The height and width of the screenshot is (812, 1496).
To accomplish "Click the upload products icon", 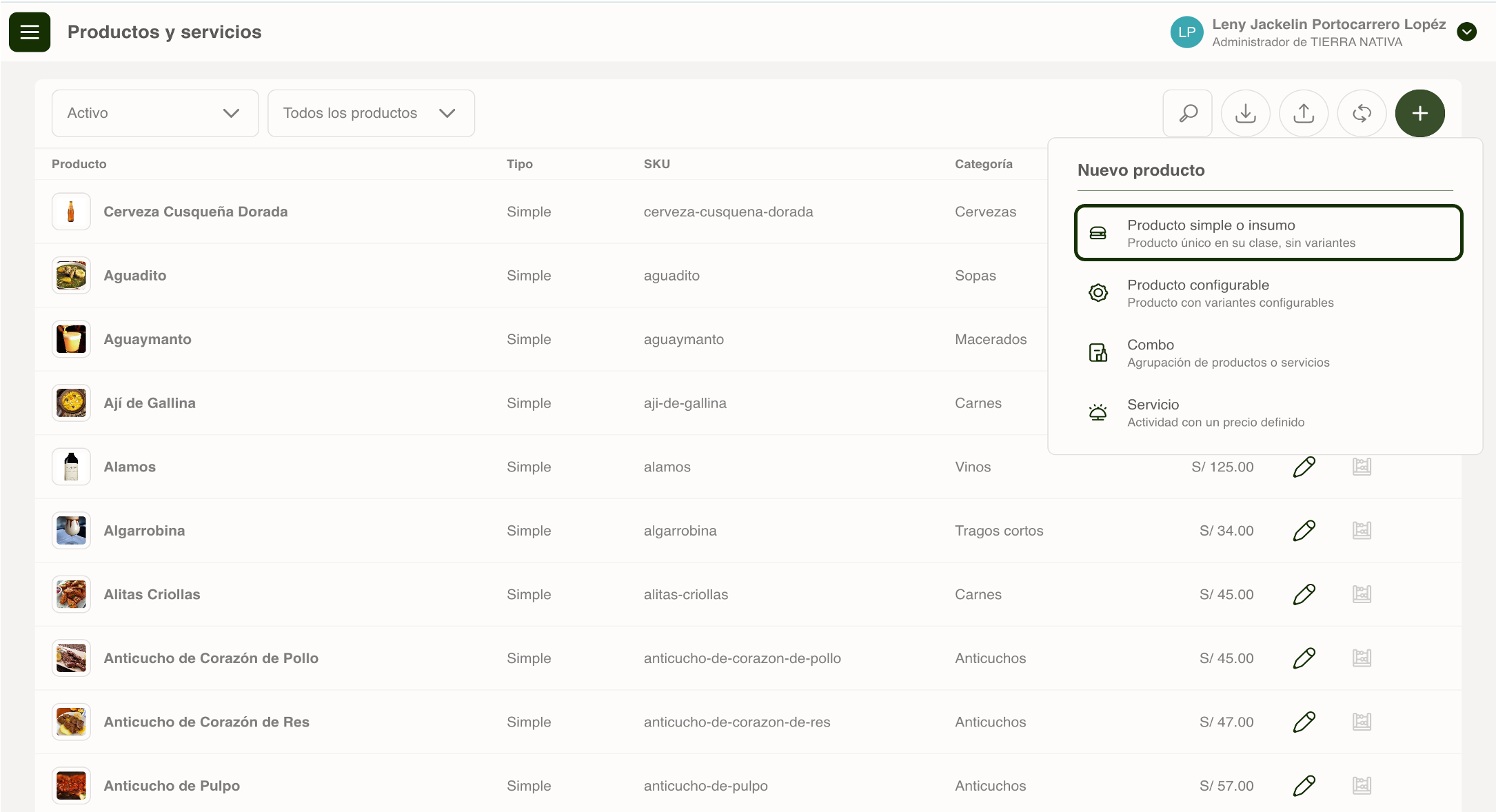I will (1303, 113).
